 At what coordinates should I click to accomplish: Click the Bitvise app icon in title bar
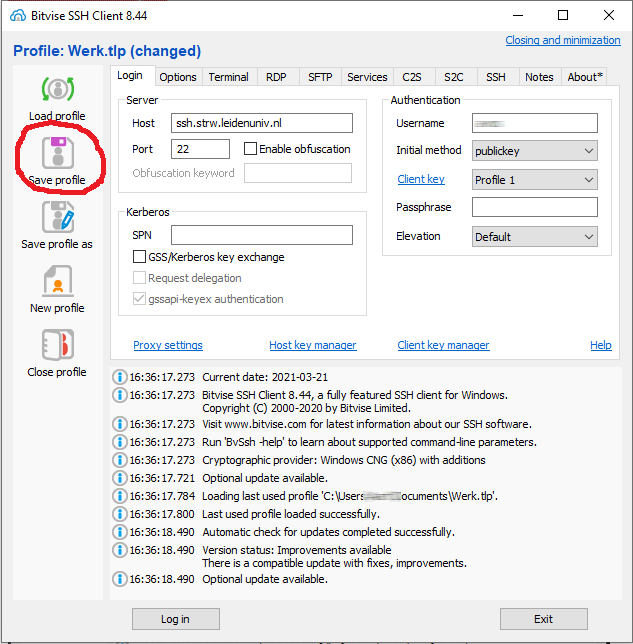[x=17, y=16]
